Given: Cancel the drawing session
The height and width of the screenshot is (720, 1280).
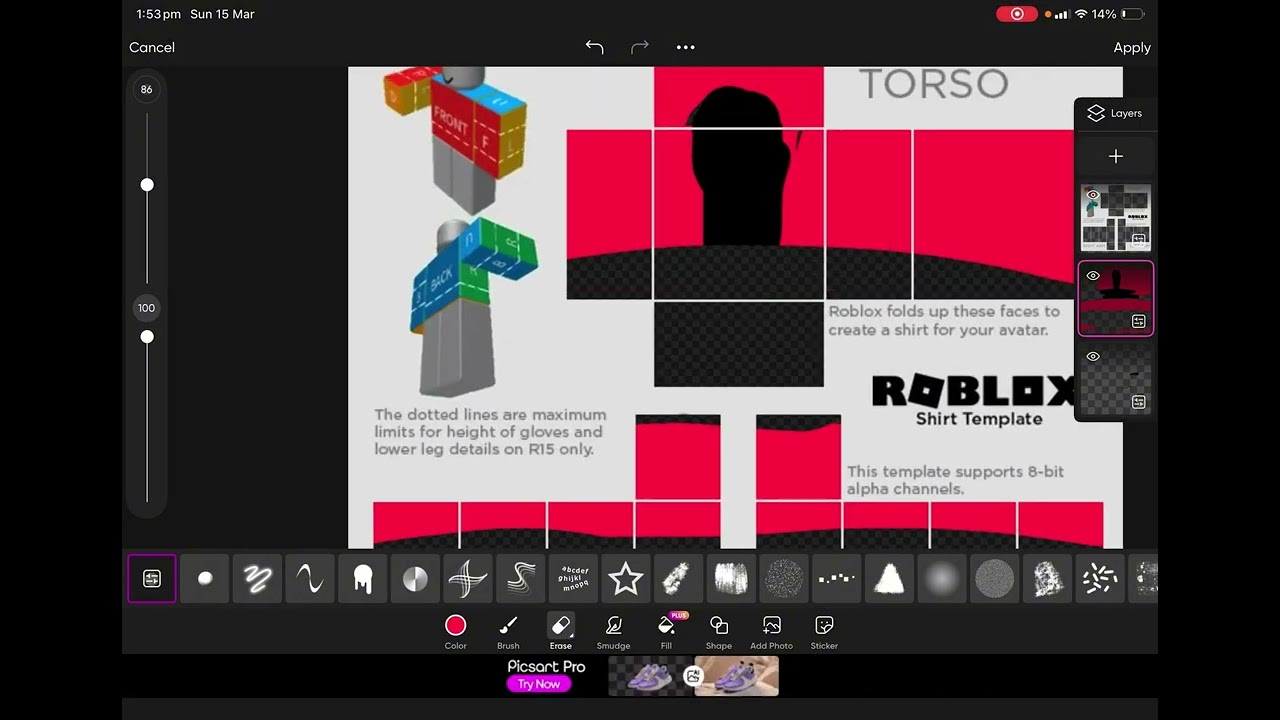Looking at the screenshot, I should 152,47.
